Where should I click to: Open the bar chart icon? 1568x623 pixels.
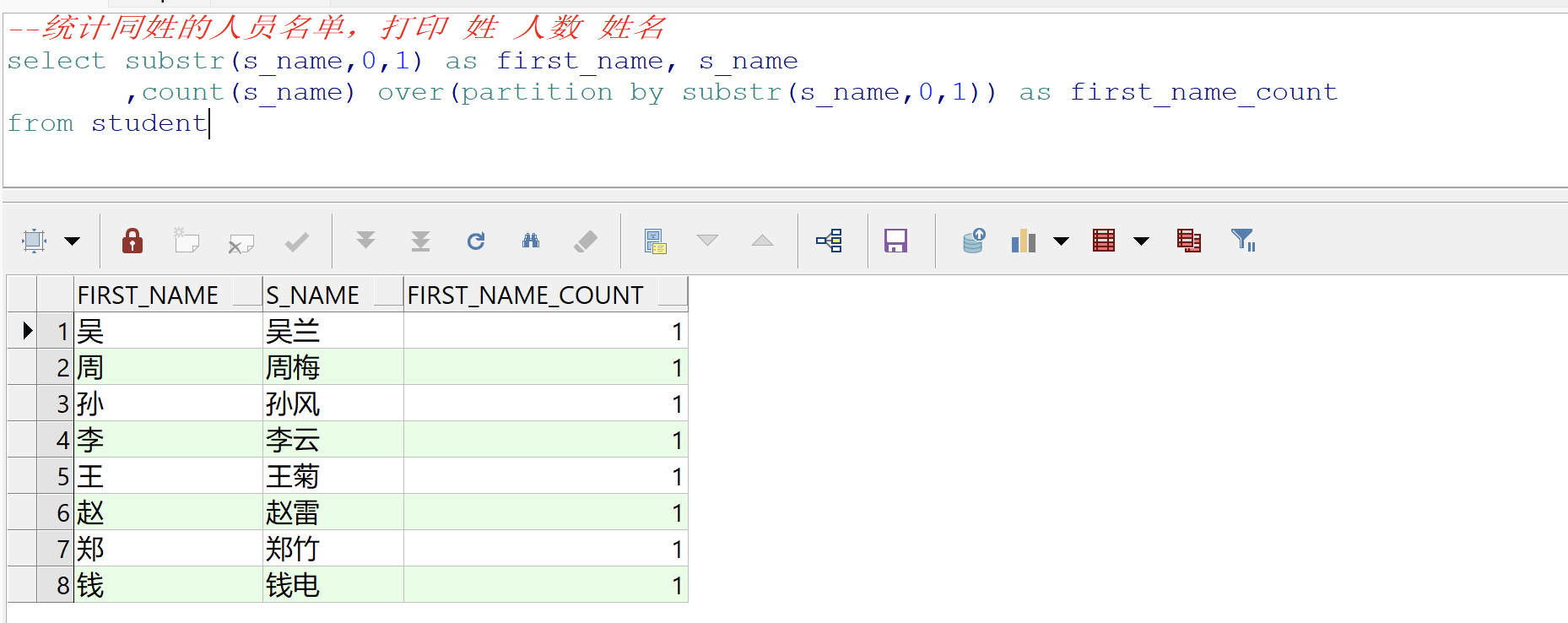[1024, 241]
